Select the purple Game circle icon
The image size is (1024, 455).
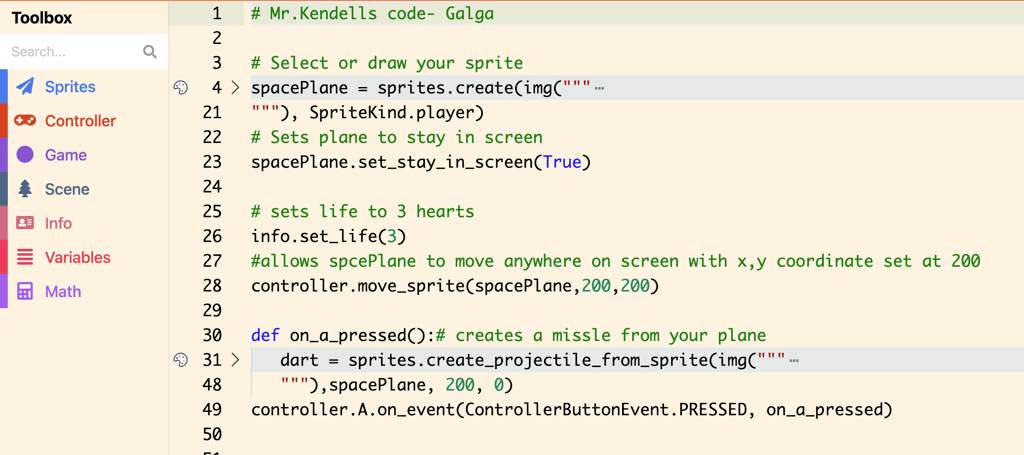coord(25,155)
